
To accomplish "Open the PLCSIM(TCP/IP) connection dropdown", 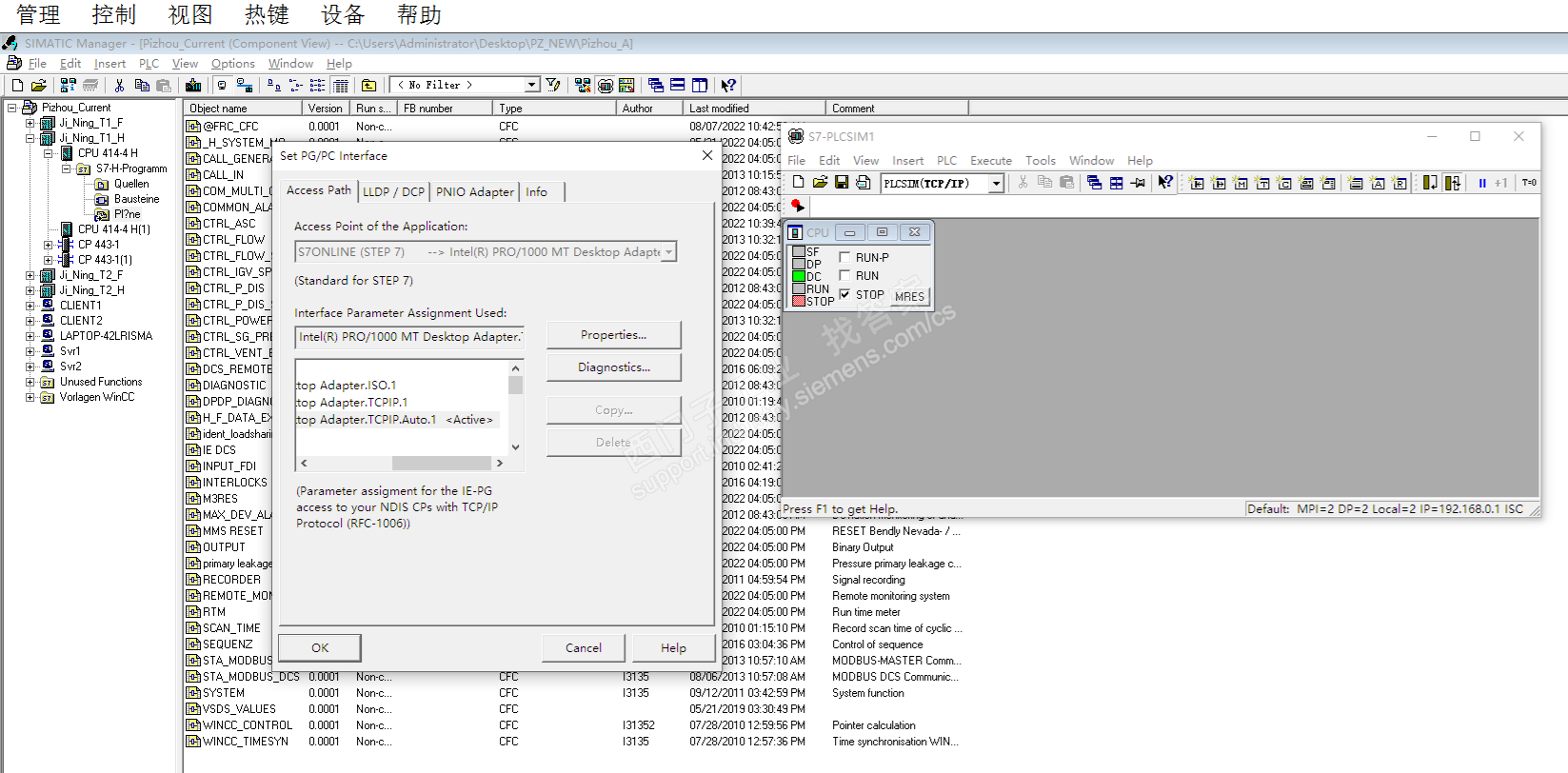I will tap(997, 183).
